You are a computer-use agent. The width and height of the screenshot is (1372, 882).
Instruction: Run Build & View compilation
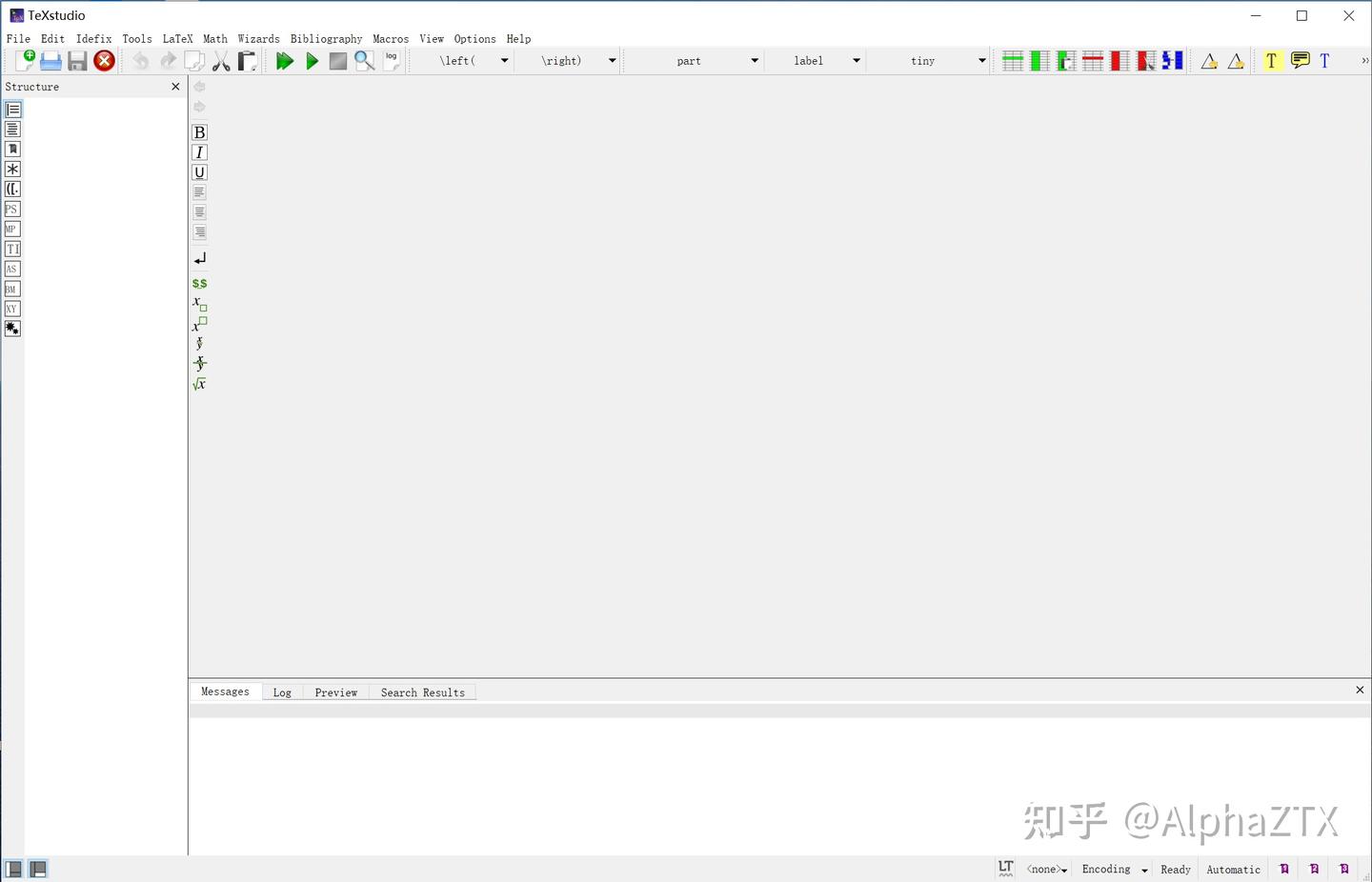284,60
